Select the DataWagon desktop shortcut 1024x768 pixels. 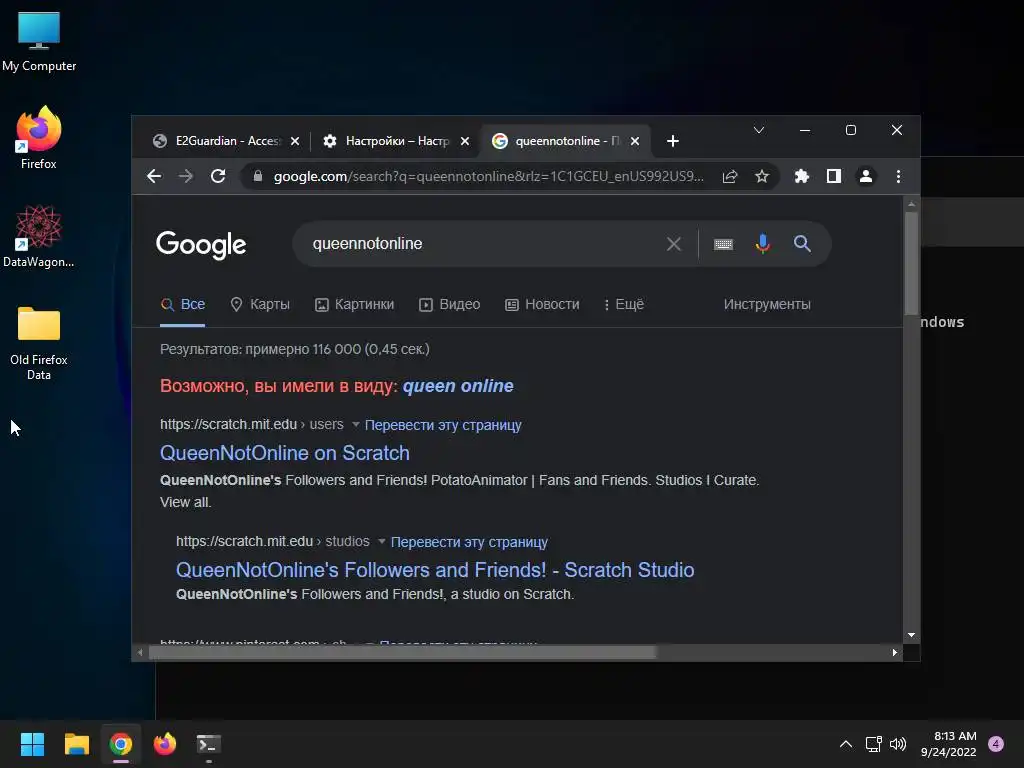click(x=39, y=236)
